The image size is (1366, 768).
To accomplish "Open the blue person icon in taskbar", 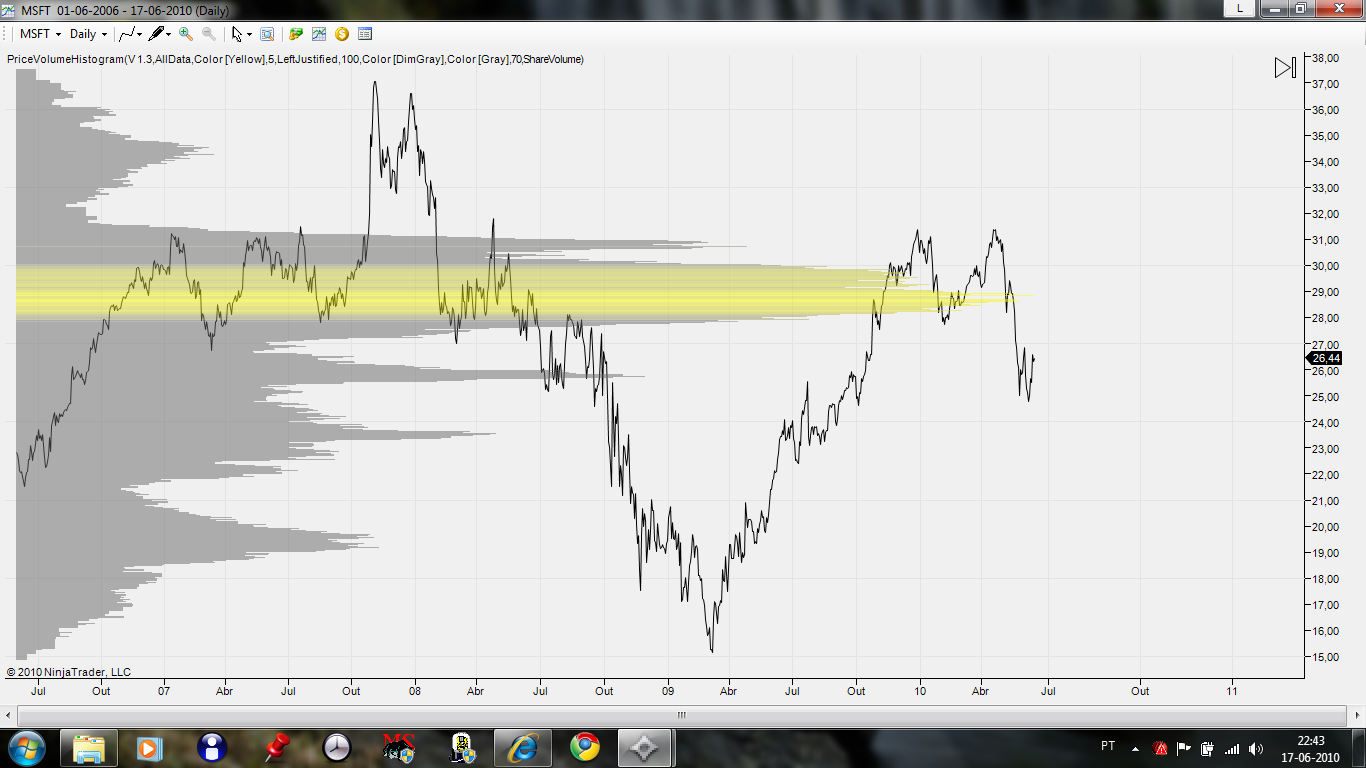I will click(211, 747).
